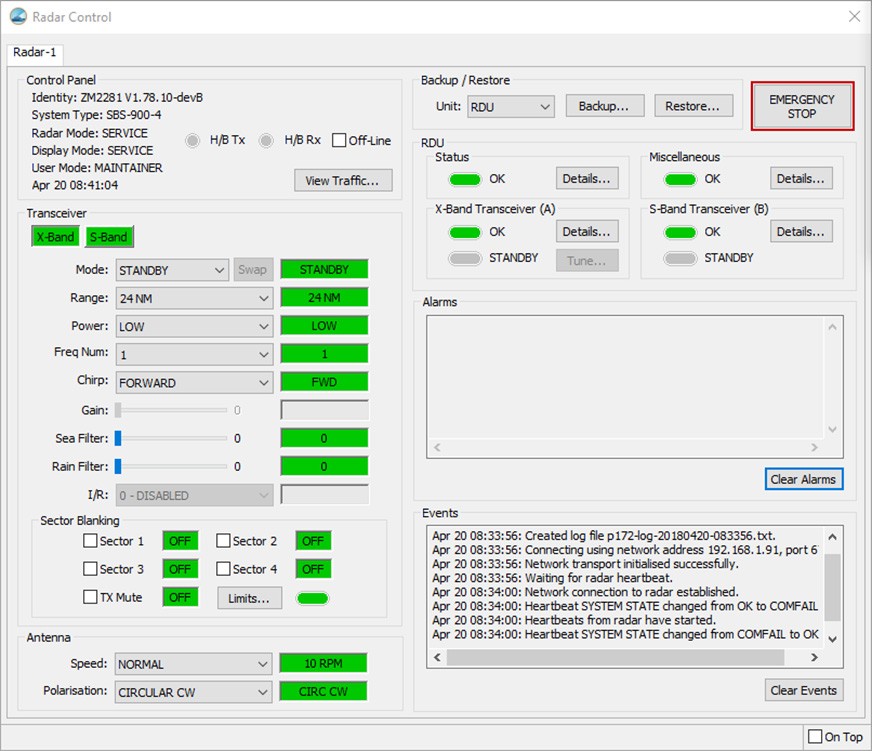Switch to the Radar-1 tab

pos(36,52)
